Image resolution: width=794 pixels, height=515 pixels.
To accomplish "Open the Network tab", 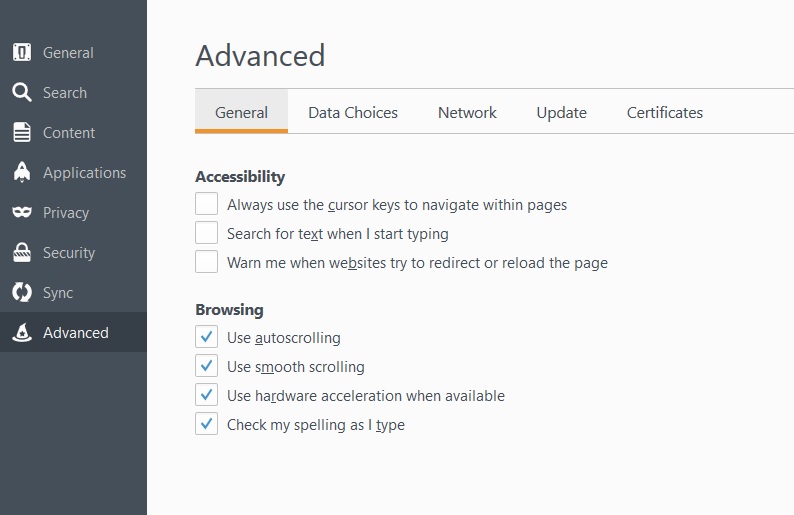I will (467, 112).
